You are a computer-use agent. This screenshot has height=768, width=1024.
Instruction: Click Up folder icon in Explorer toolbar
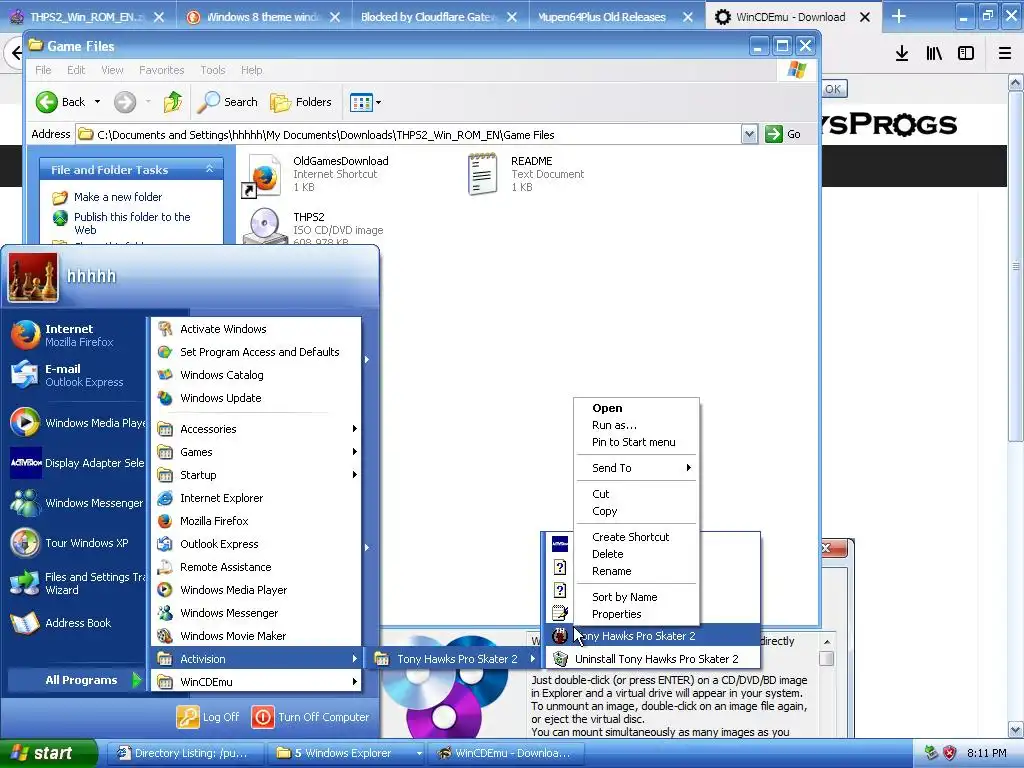point(172,102)
